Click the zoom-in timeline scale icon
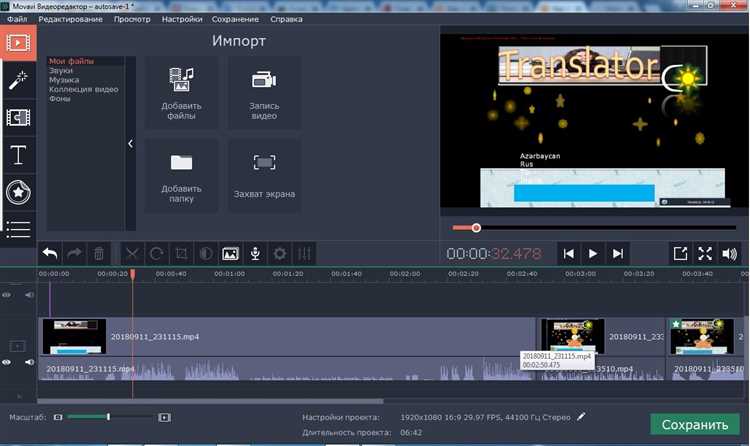Viewport: 750px width, 446px height. click(x=164, y=417)
